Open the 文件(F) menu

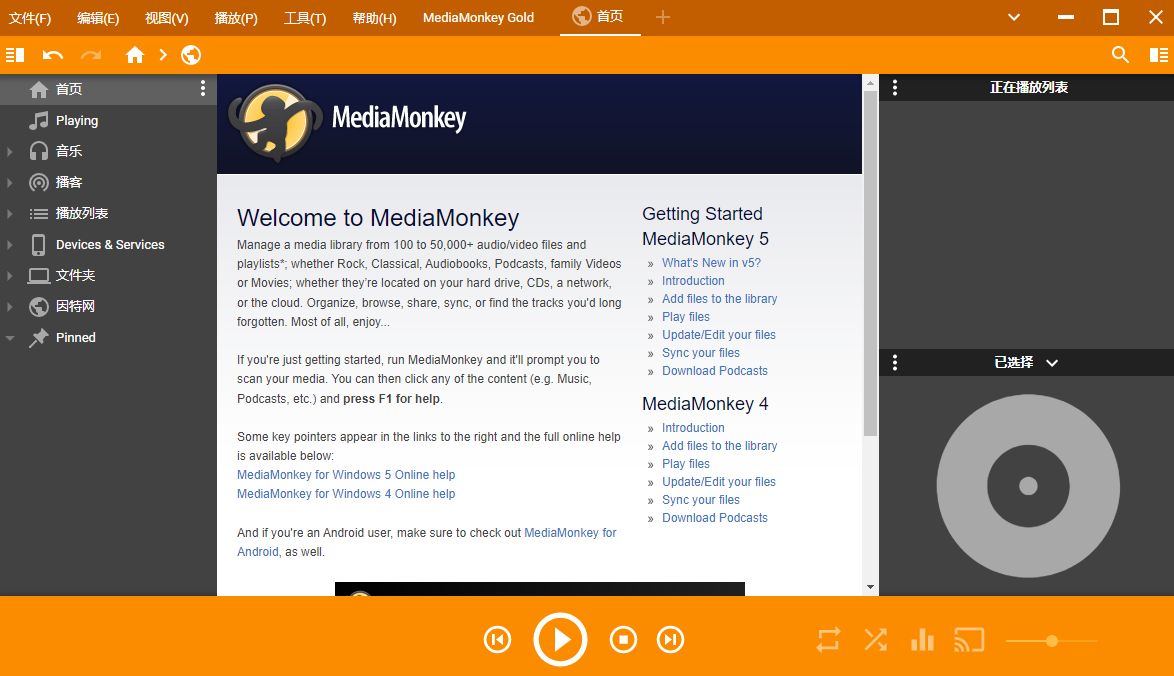[x=30, y=18]
